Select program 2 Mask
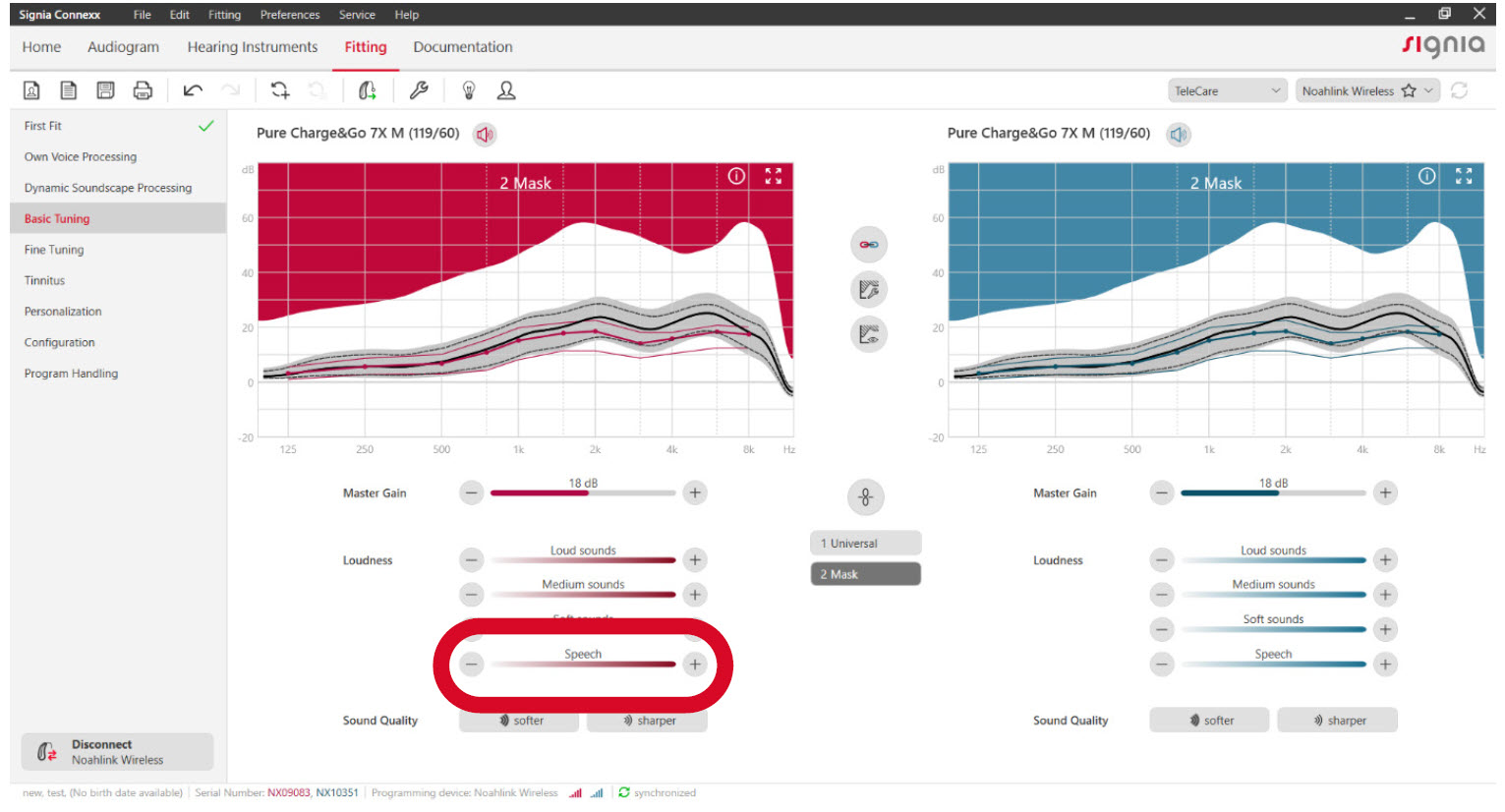The height and width of the screenshot is (812, 1505). point(865,574)
